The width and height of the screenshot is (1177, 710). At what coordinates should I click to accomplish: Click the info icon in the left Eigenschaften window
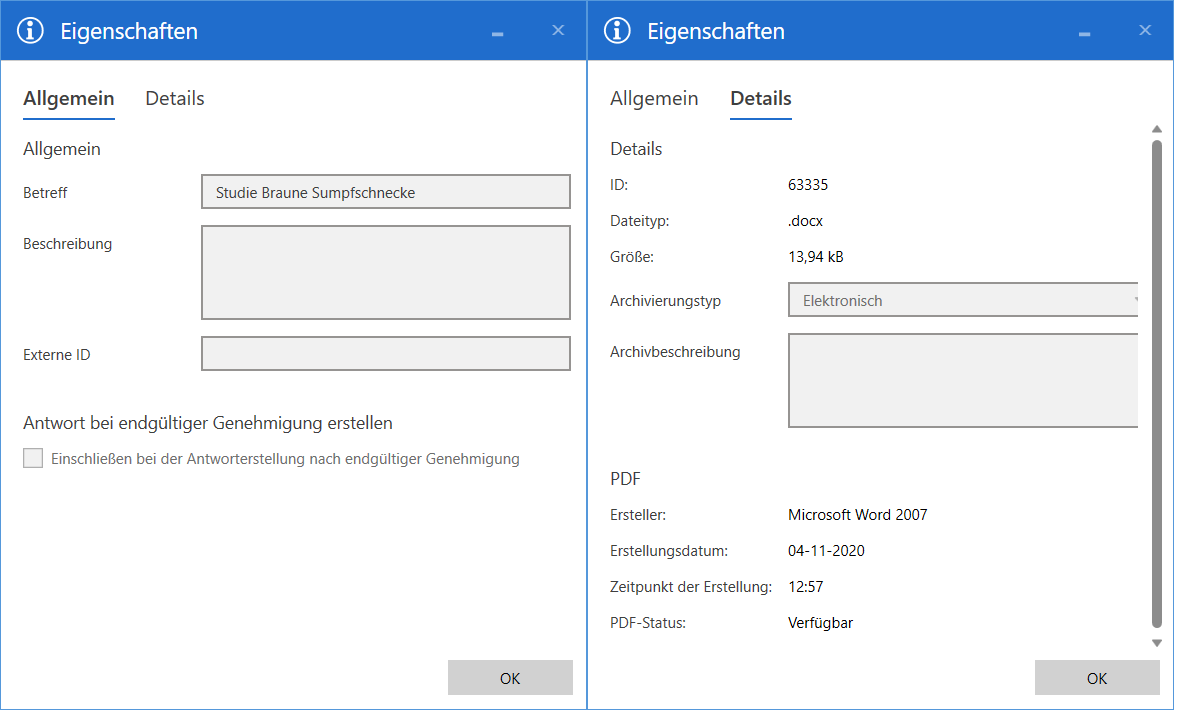pos(31,31)
